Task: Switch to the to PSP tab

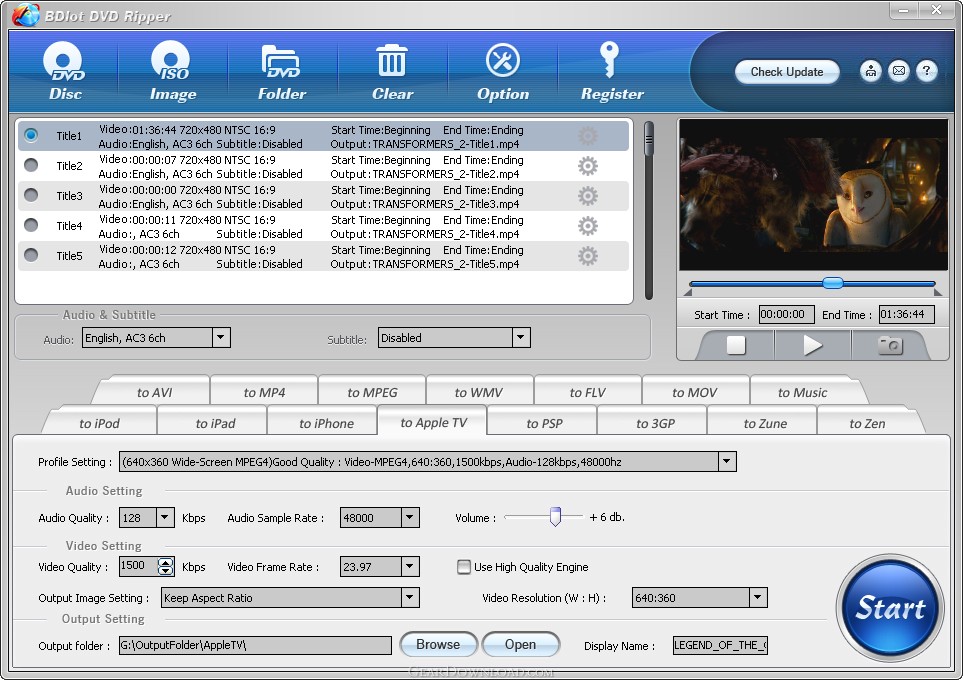Action: 544,423
